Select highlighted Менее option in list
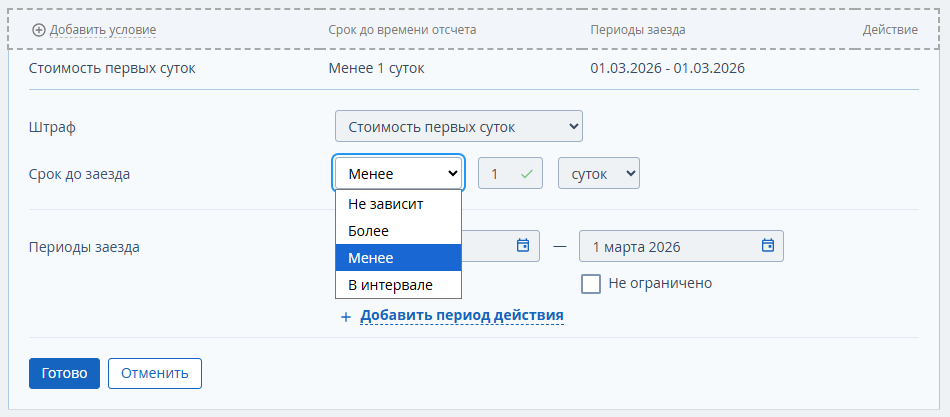Image resolution: width=950 pixels, height=417 pixels. tap(398, 258)
